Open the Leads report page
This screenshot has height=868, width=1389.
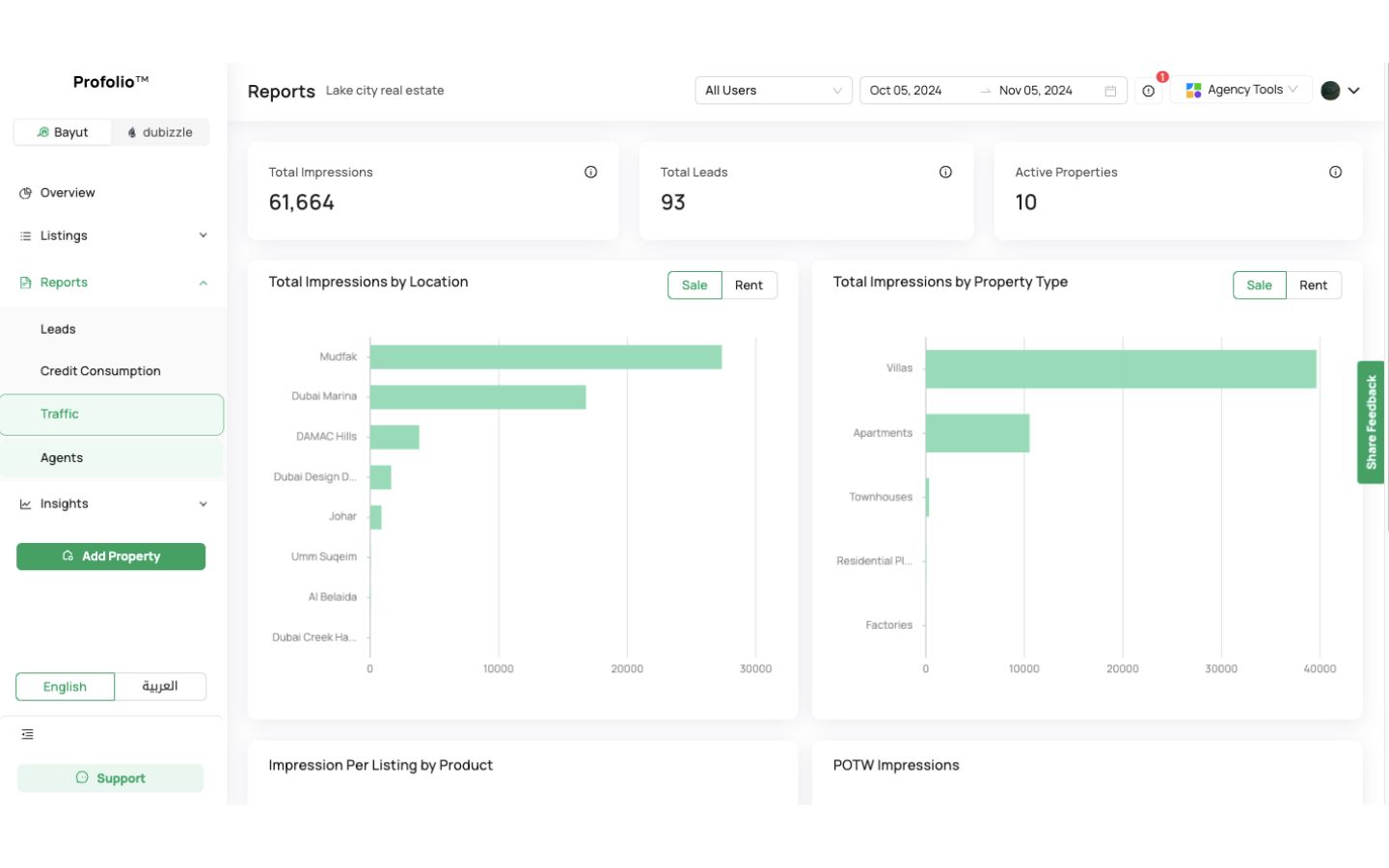pyautogui.click(x=59, y=329)
